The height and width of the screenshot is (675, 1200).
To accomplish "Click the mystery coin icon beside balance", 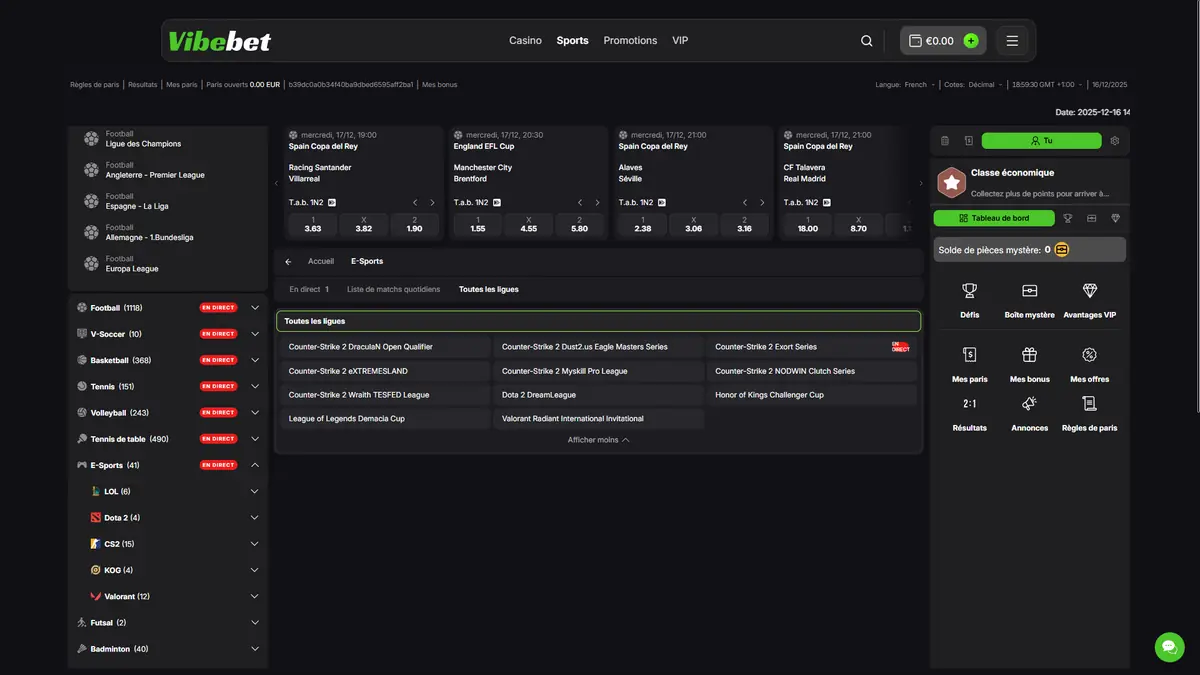I will pyautogui.click(x=1061, y=250).
